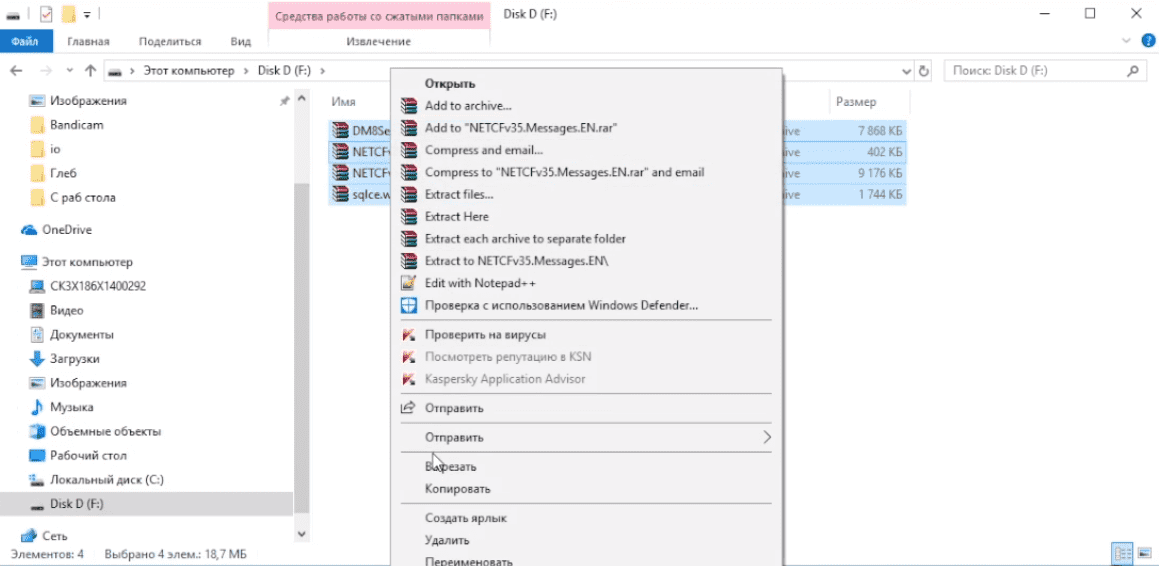1159x566 pixels.
Task: Choose Удалить from context menu
Action: [446, 540]
